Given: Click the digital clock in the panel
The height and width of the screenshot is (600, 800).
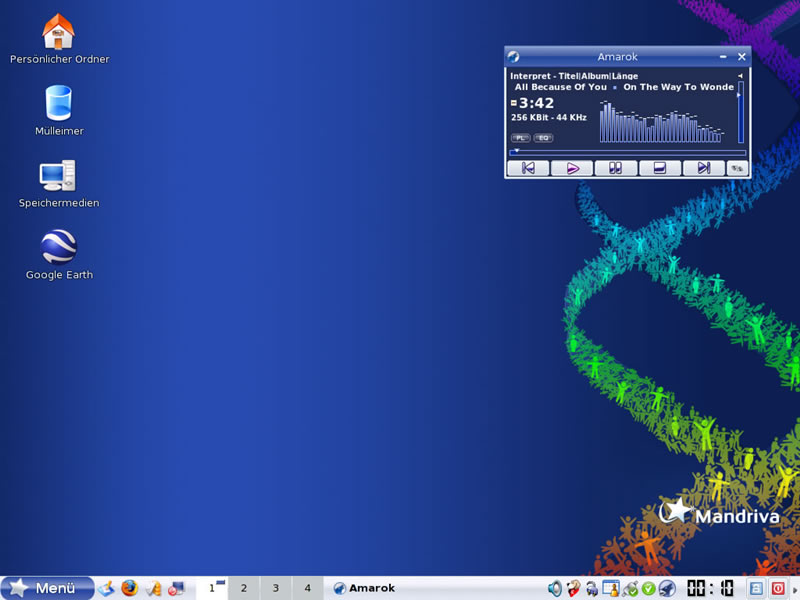Looking at the screenshot, I should coord(710,588).
